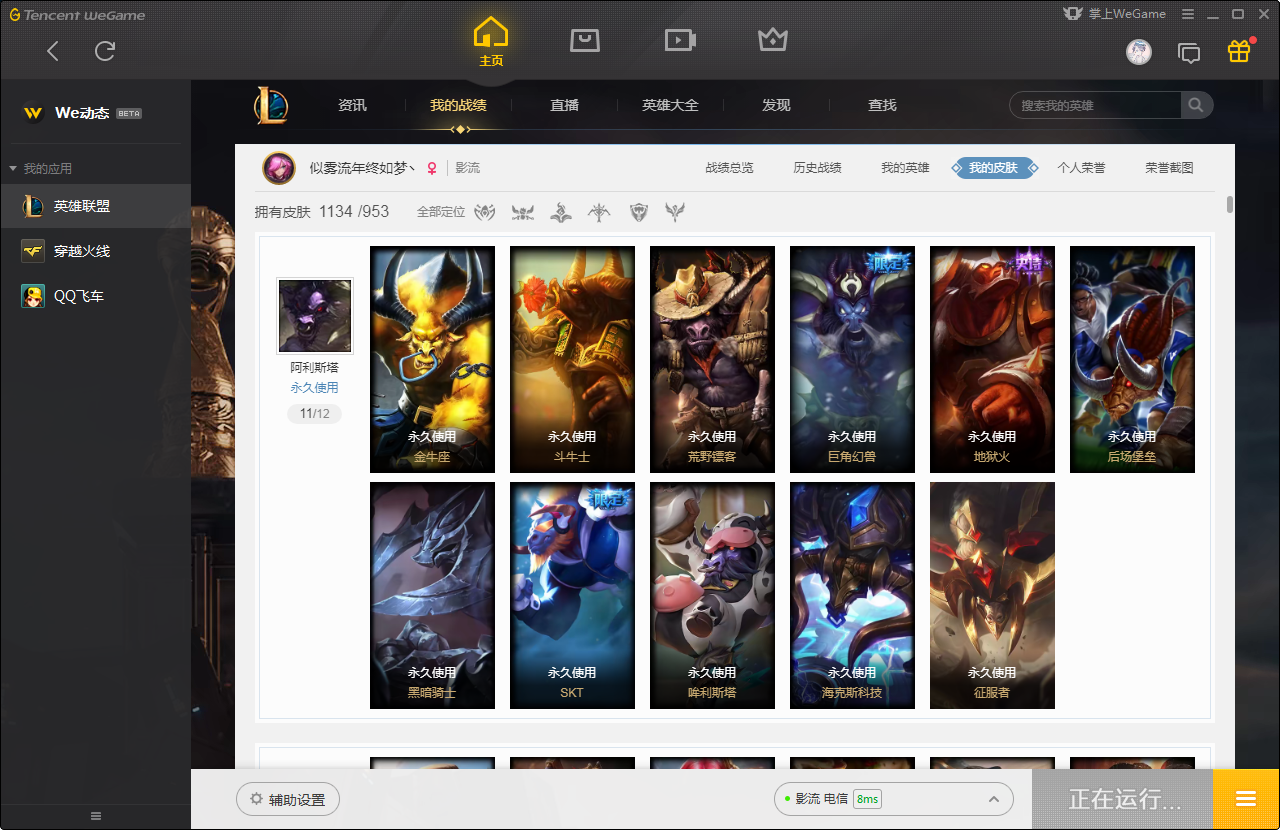Click the vertical scrollbar thumb
The image size is (1280, 830).
pos(1229,205)
